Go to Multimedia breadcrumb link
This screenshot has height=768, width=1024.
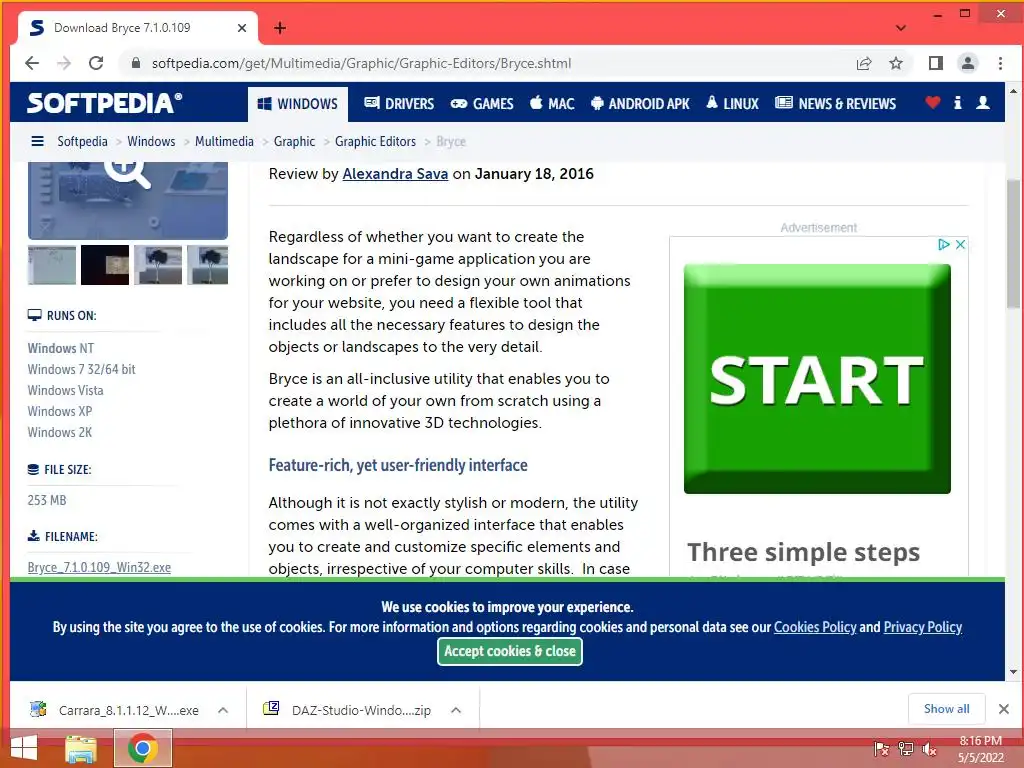point(224,141)
